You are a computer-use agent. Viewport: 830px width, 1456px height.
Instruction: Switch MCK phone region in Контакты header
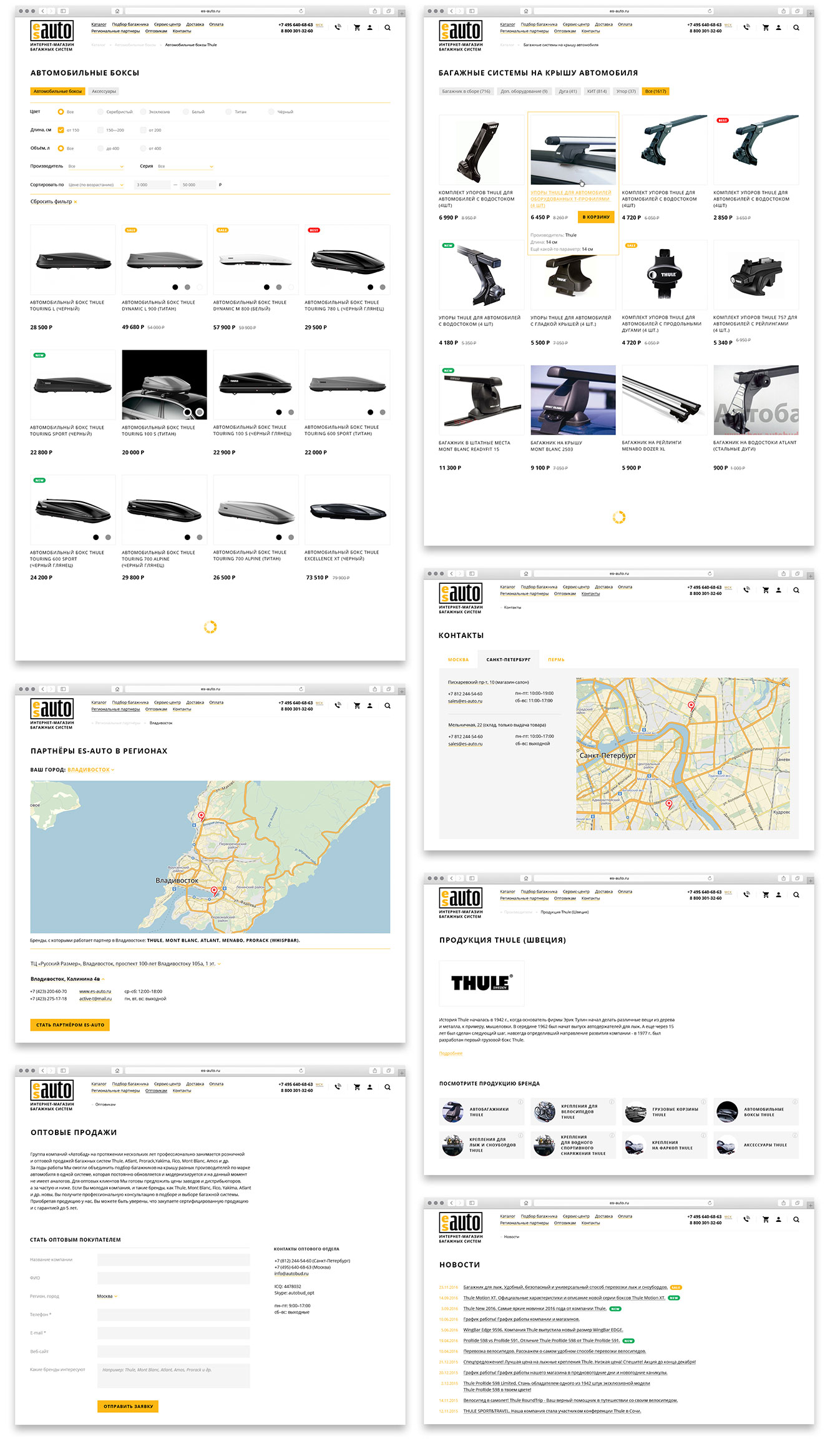click(728, 588)
